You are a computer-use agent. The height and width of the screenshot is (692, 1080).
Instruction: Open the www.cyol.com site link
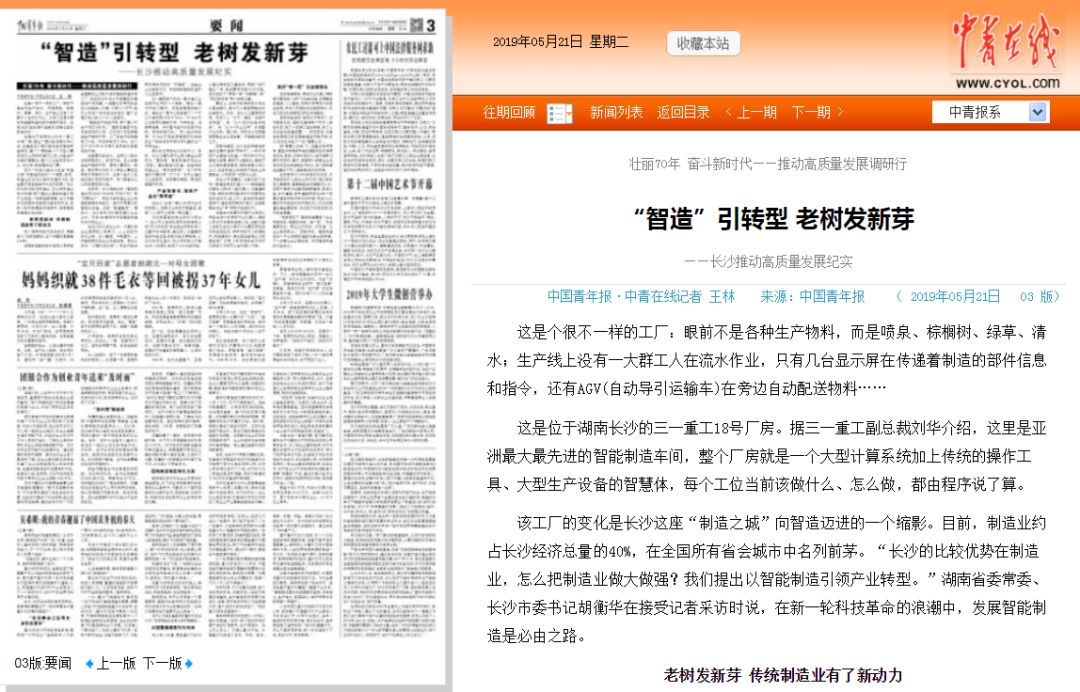click(1007, 83)
